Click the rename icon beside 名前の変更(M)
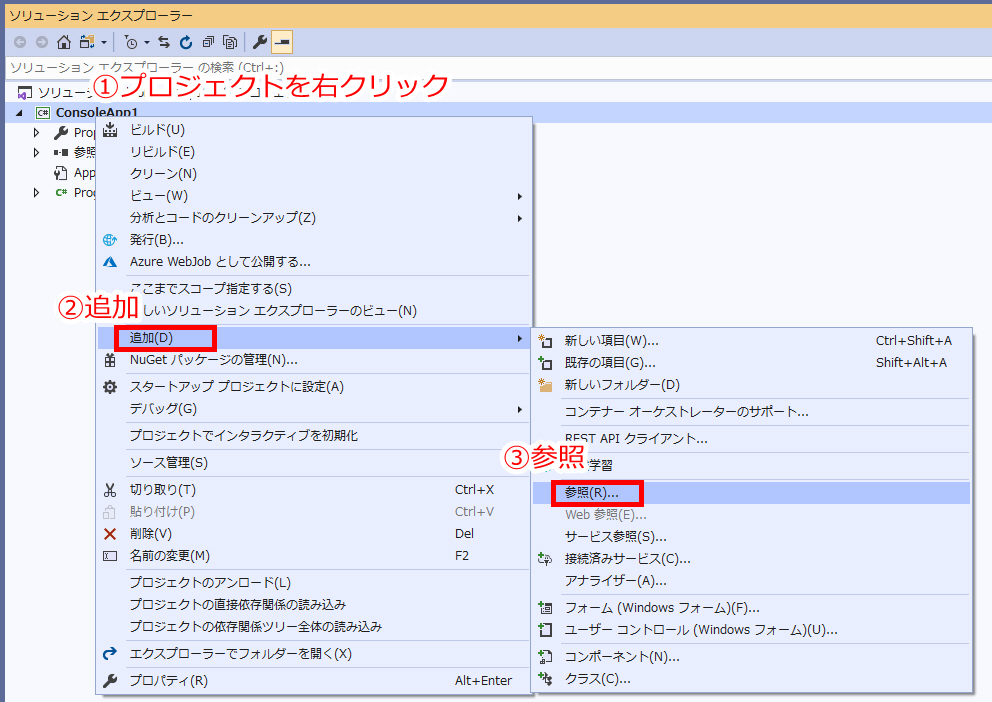This screenshot has height=702, width=992. pos(110,557)
